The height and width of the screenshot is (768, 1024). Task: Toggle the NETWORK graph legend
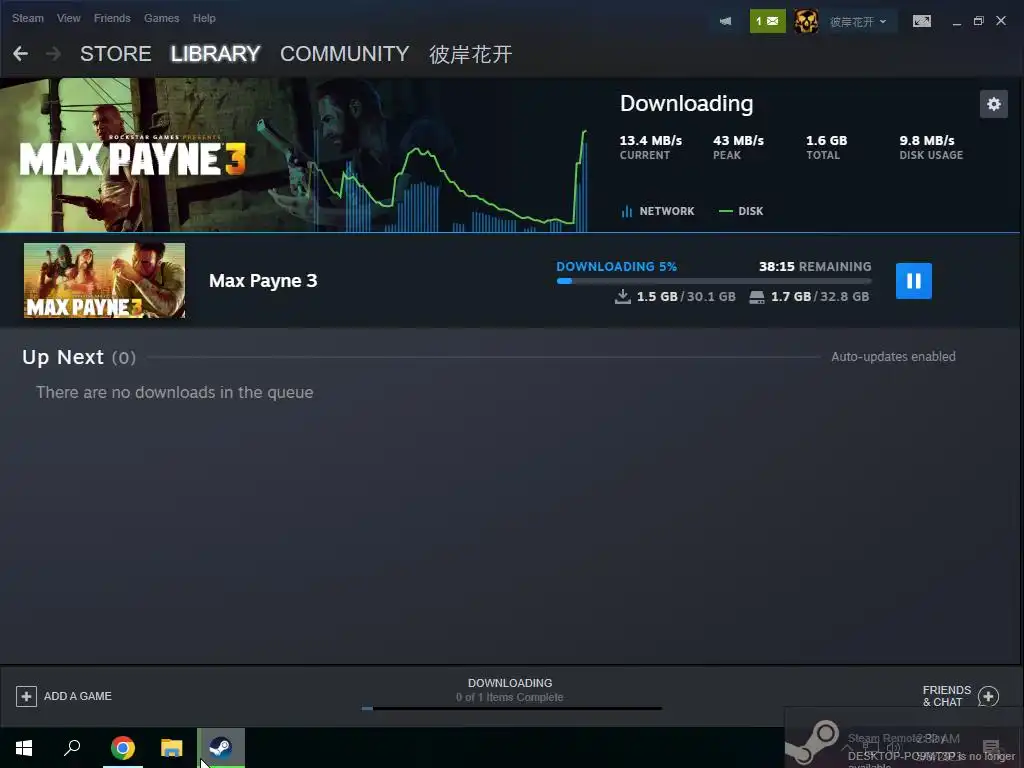pyautogui.click(x=657, y=211)
